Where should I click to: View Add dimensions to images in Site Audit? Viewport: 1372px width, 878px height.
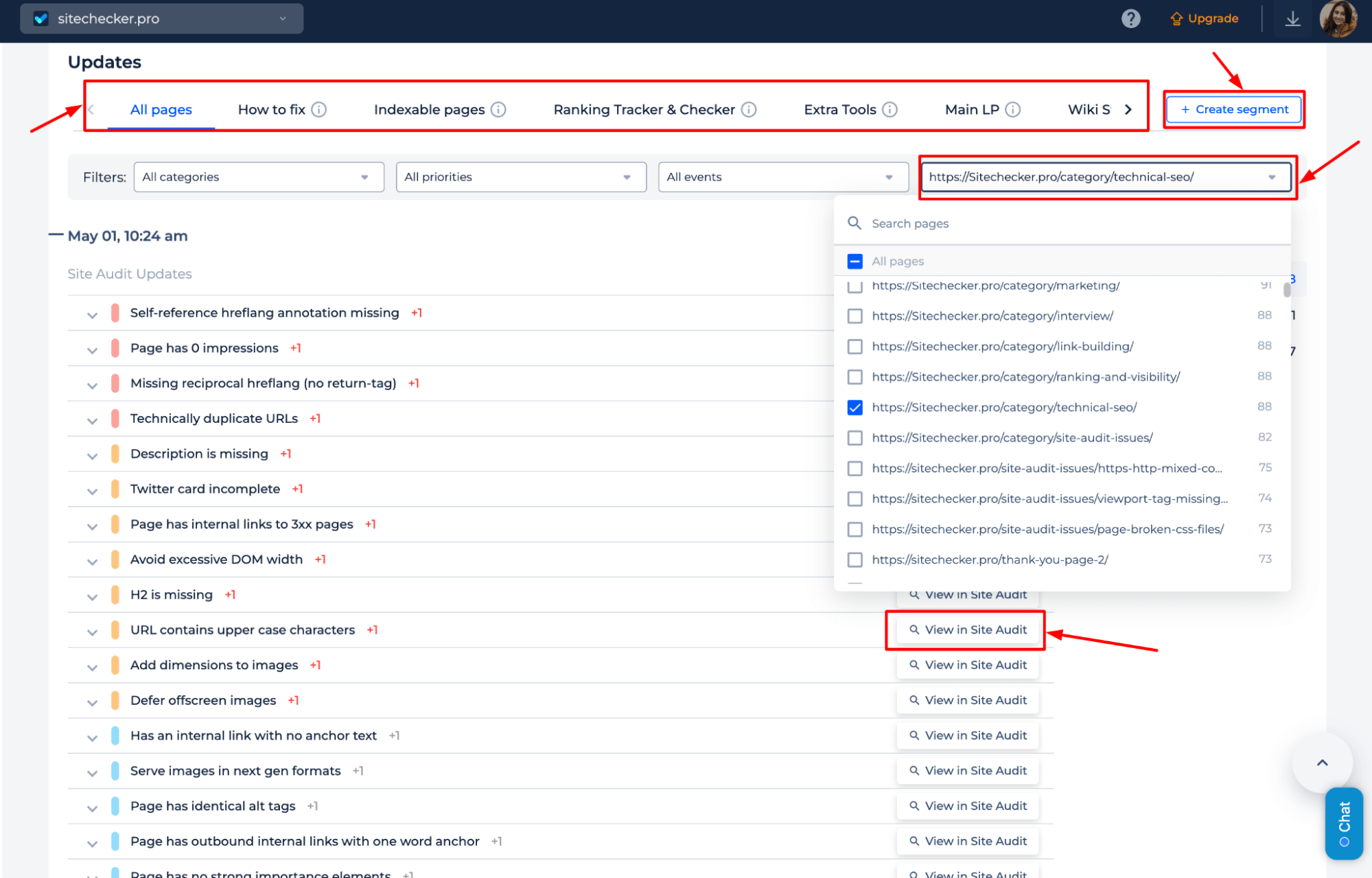968,665
